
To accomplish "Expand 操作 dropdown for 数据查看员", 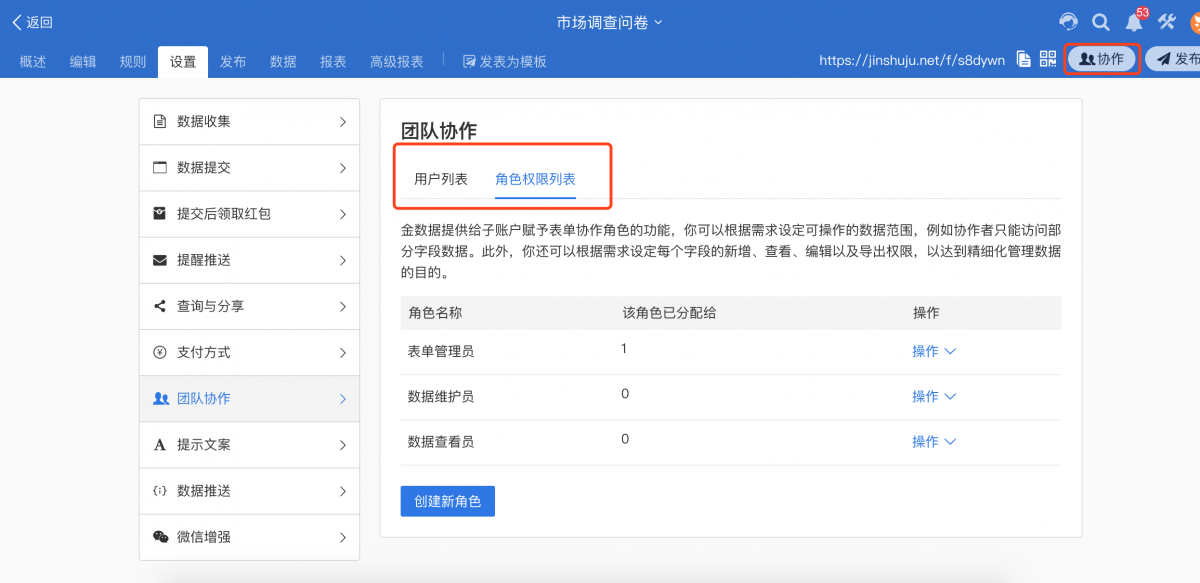I will tap(934, 441).
